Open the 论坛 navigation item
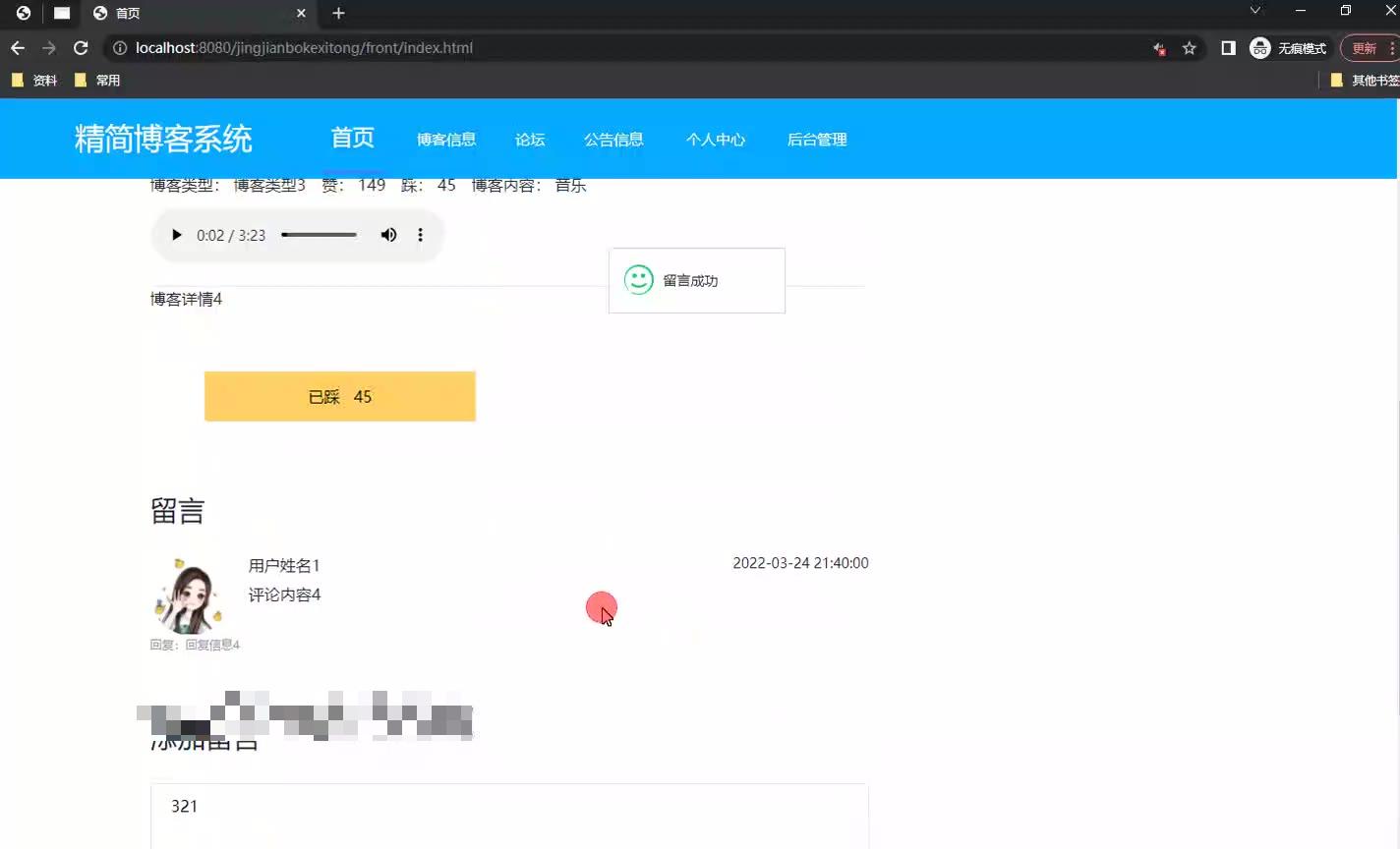1400x849 pixels. point(530,140)
